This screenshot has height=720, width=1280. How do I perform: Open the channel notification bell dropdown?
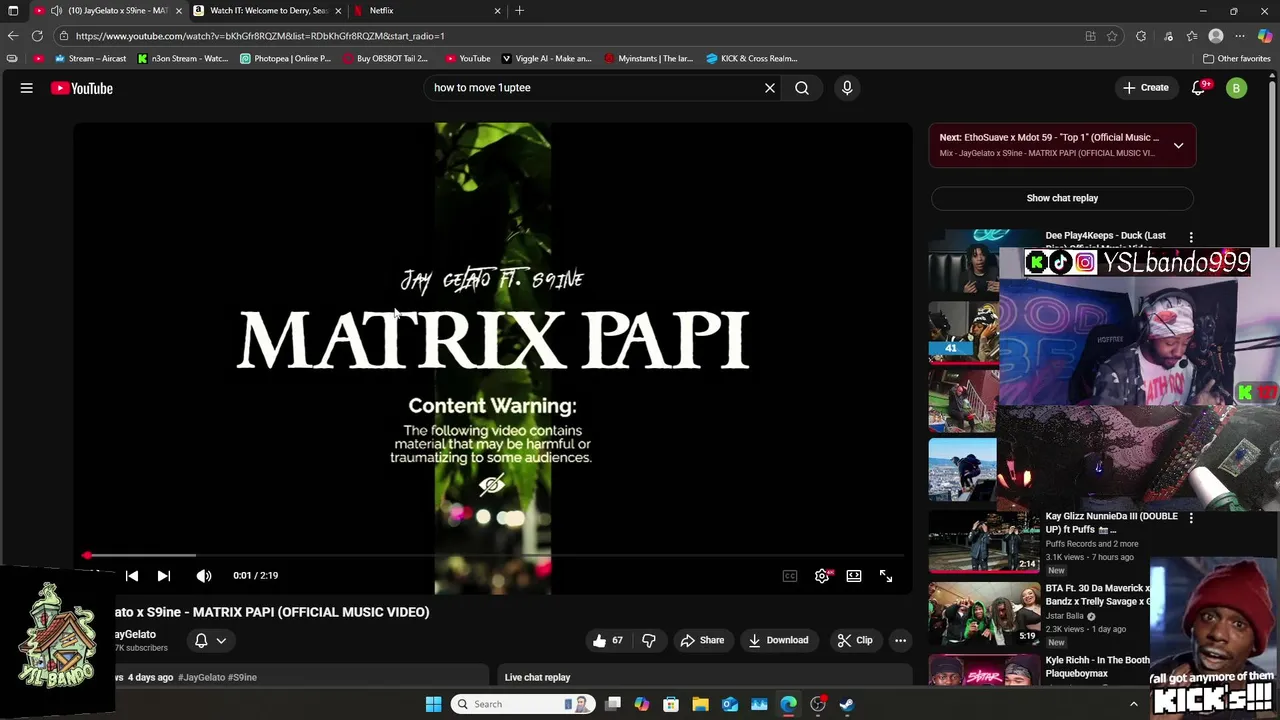210,640
